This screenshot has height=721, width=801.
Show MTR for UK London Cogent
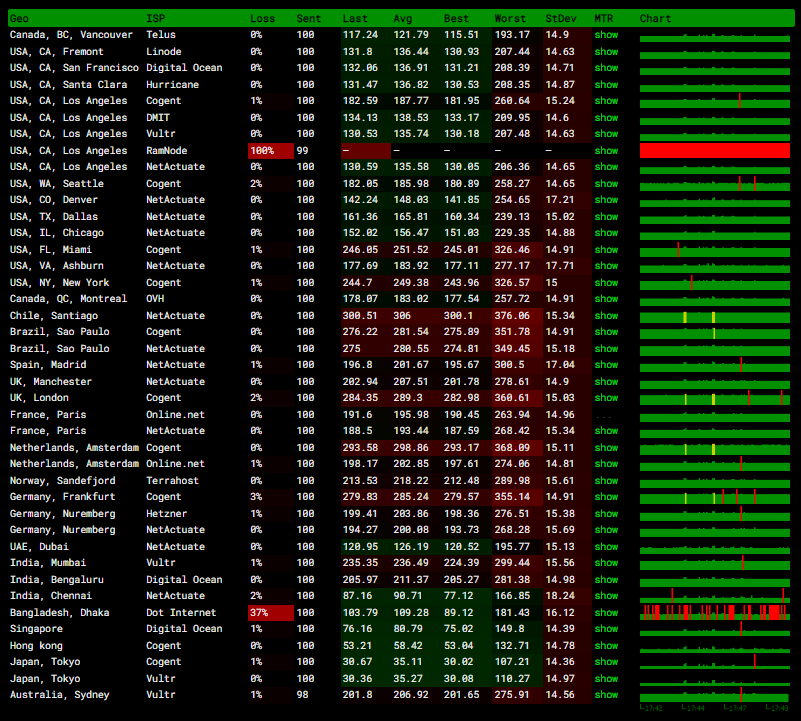coord(606,398)
